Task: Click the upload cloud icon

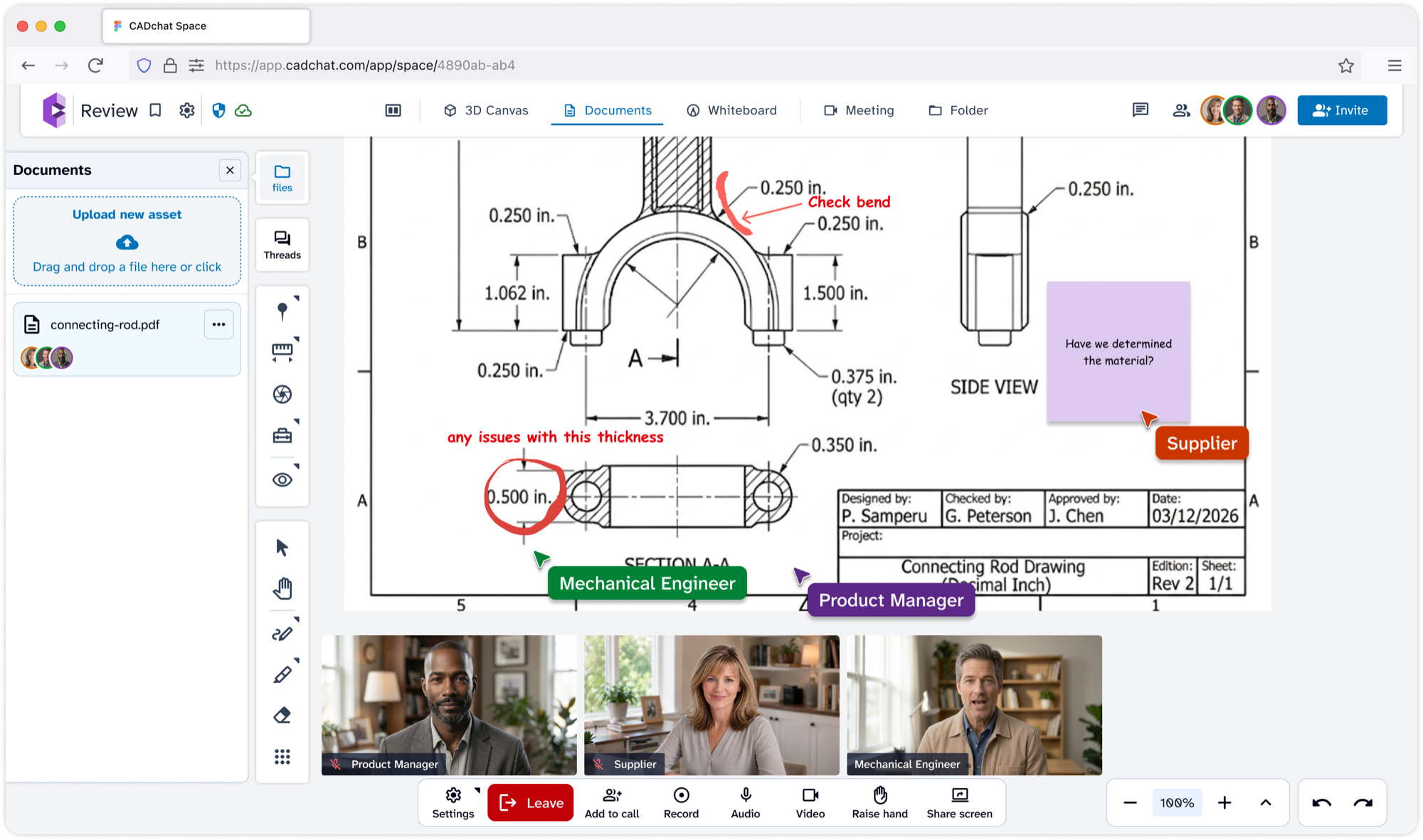Action: [127, 243]
